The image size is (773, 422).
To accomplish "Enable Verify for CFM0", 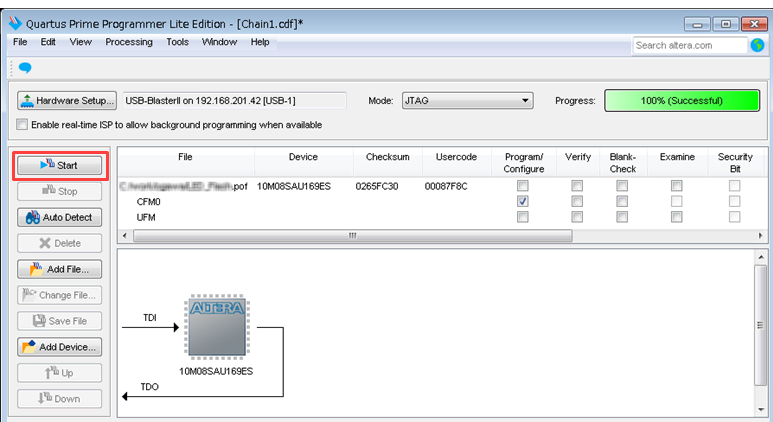I will pyautogui.click(x=577, y=201).
